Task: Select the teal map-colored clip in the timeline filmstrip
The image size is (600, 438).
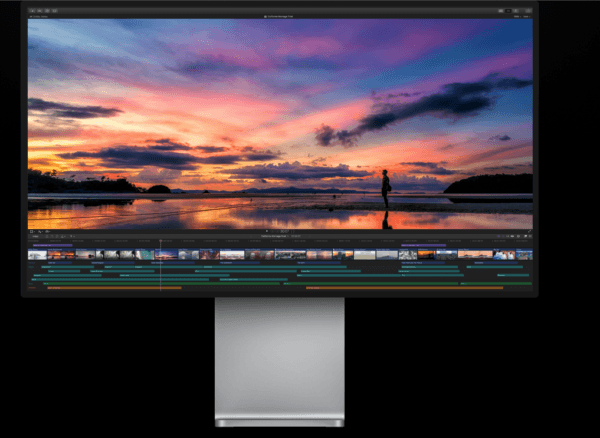Action: click(x=145, y=254)
